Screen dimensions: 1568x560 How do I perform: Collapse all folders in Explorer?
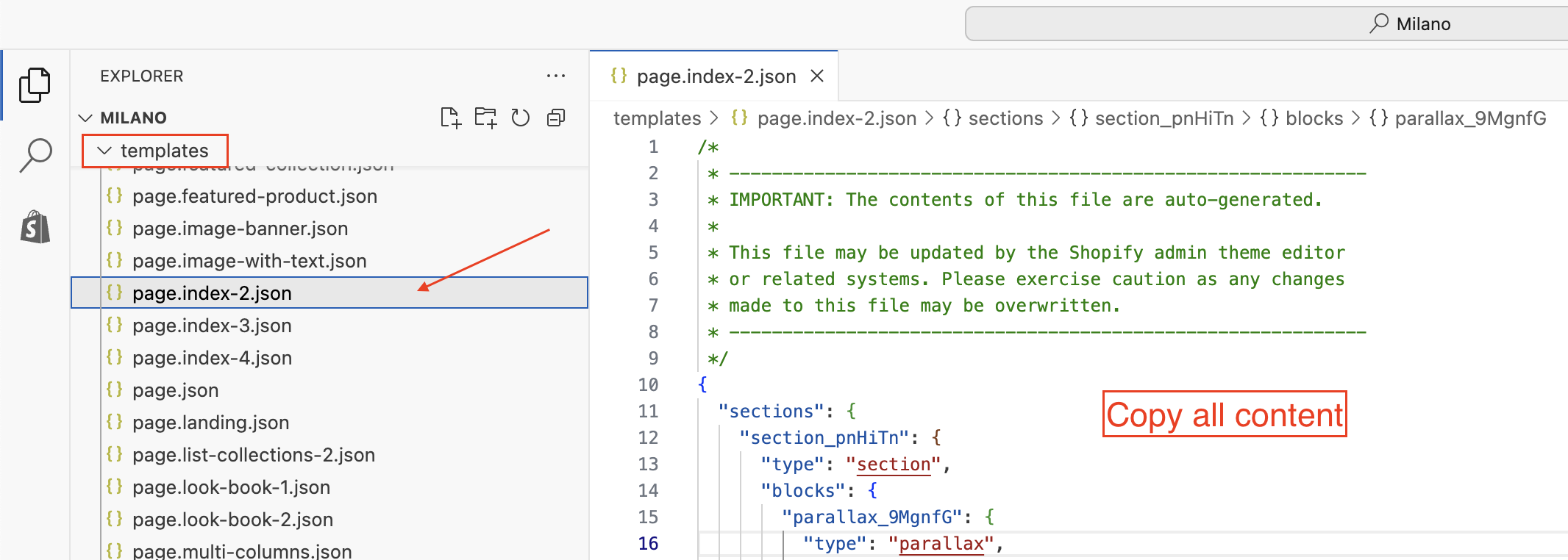[557, 118]
